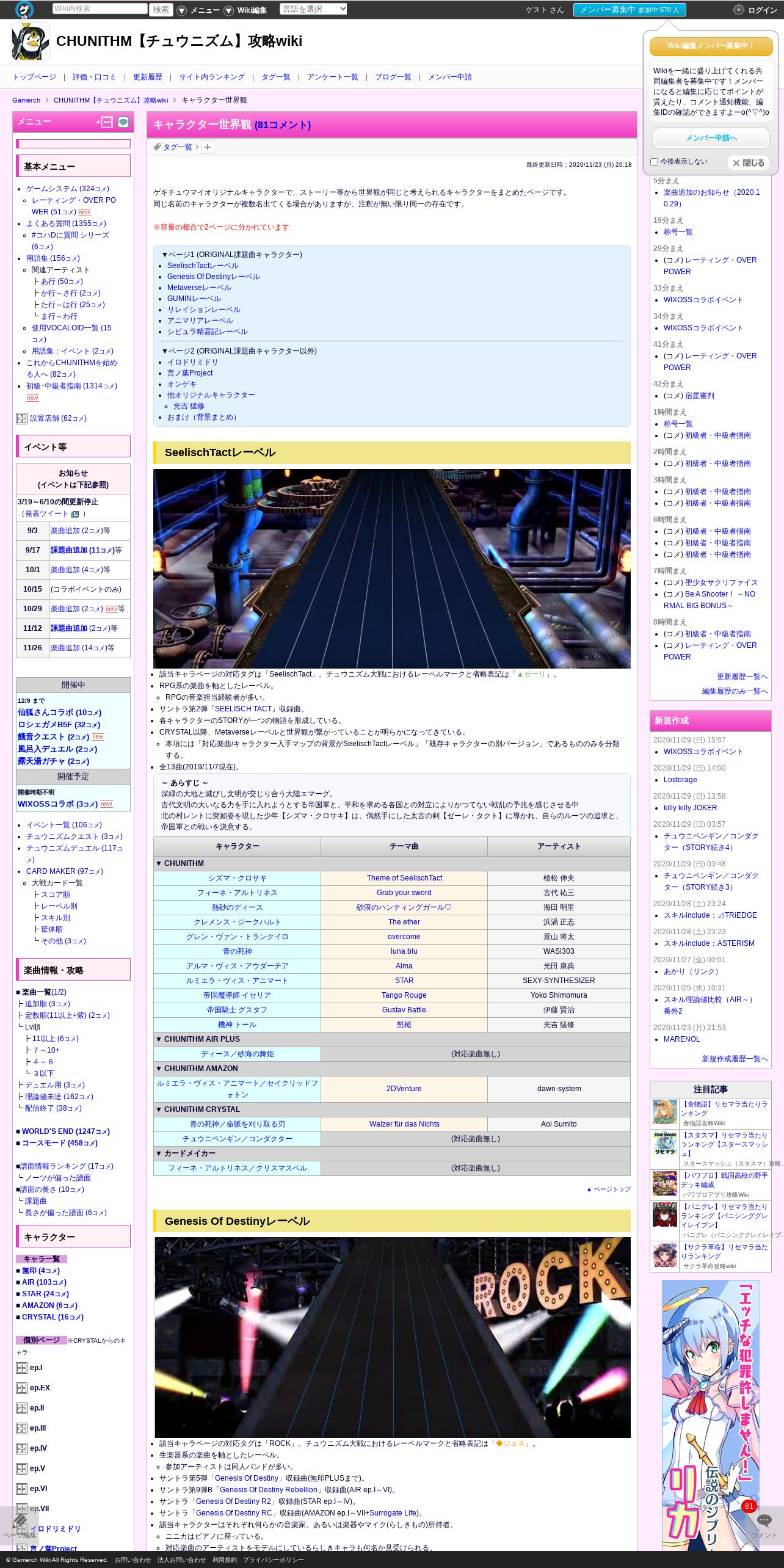Expand the ep.II character list

pos(21,1408)
